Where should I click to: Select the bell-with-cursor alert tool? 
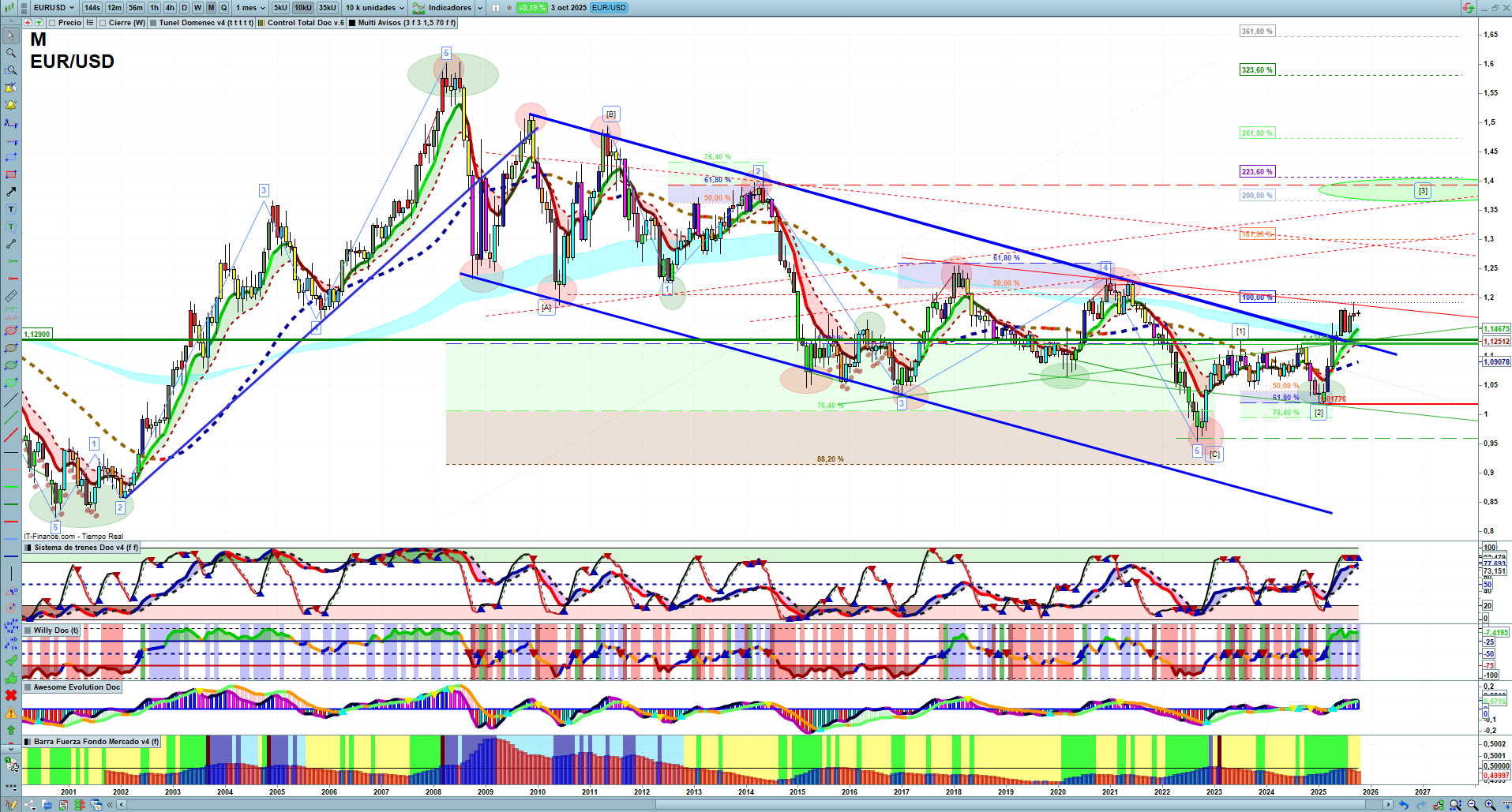(11, 88)
